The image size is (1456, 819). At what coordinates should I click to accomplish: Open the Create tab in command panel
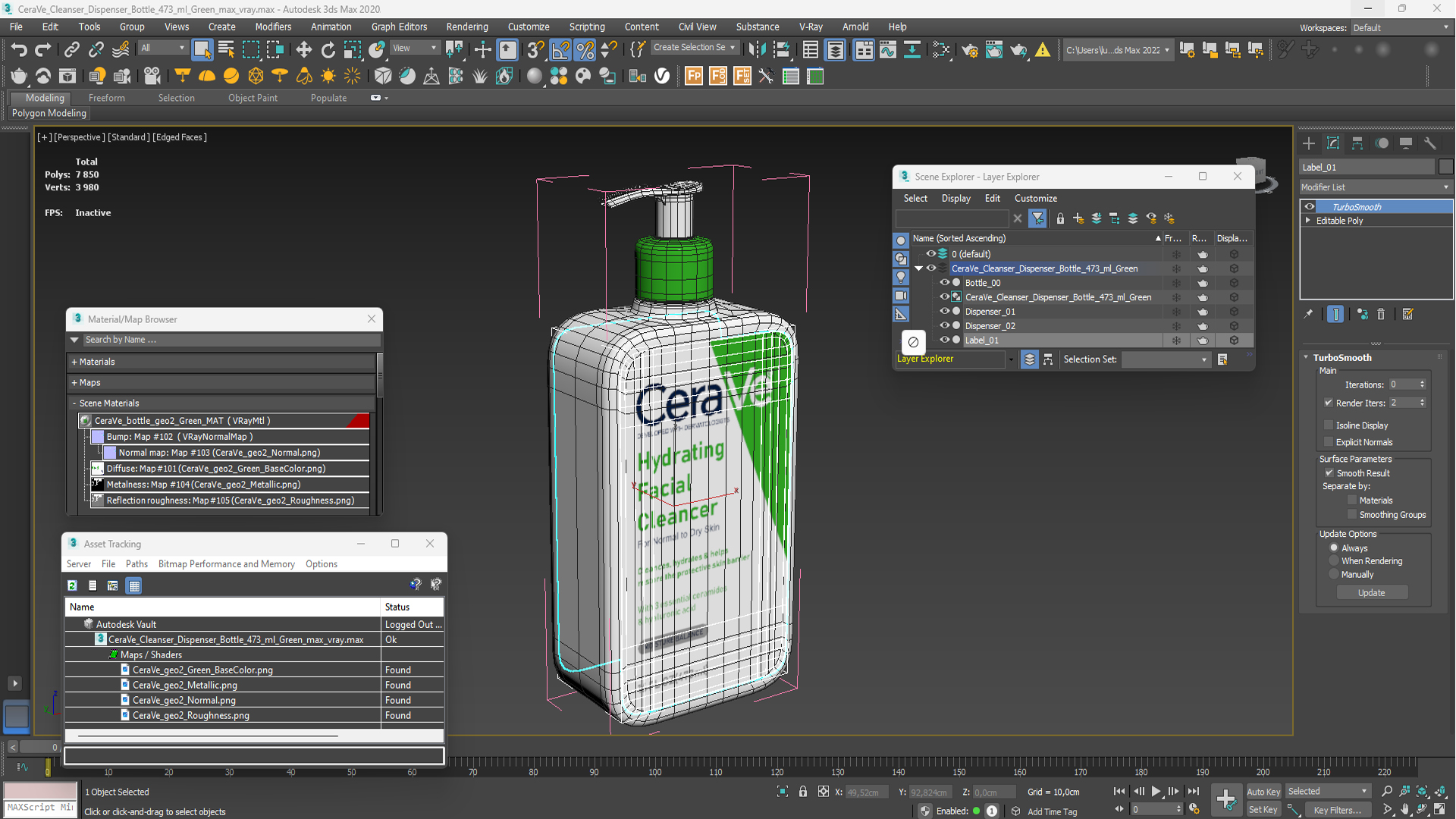click(x=1309, y=143)
